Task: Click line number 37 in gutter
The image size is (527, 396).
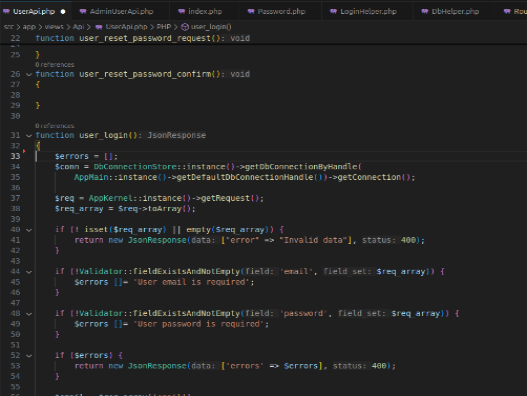Action: coord(15,198)
